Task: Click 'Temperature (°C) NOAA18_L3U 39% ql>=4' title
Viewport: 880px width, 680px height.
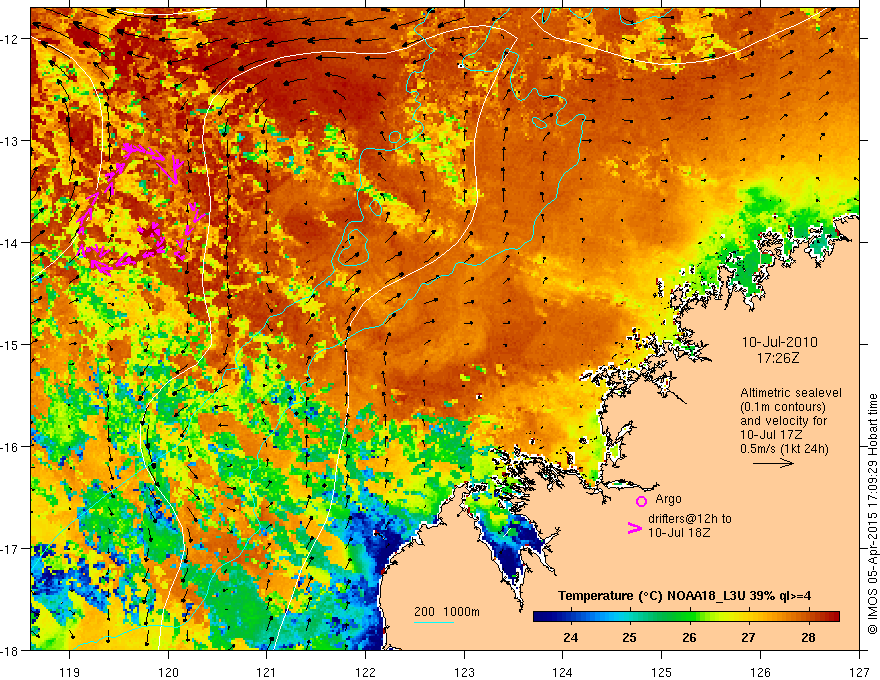Action: 684,596
